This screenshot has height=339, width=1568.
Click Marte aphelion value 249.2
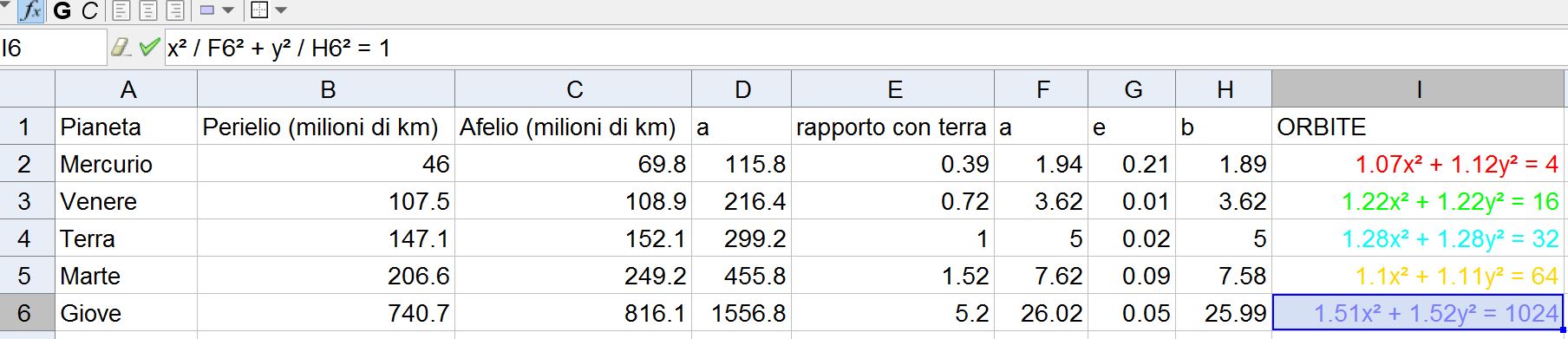pyautogui.click(x=573, y=276)
